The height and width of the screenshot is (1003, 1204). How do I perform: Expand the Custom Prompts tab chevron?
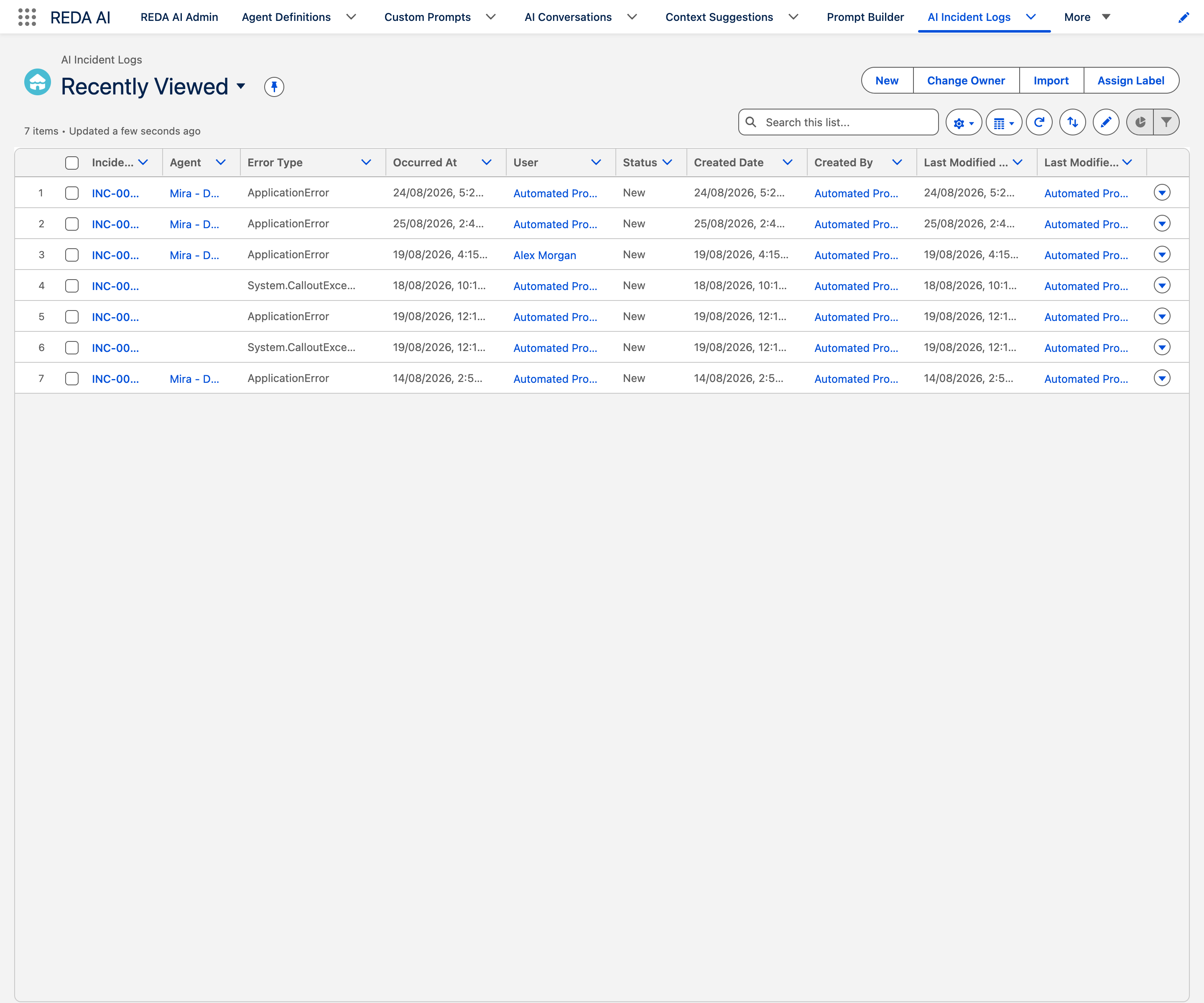[491, 17]
